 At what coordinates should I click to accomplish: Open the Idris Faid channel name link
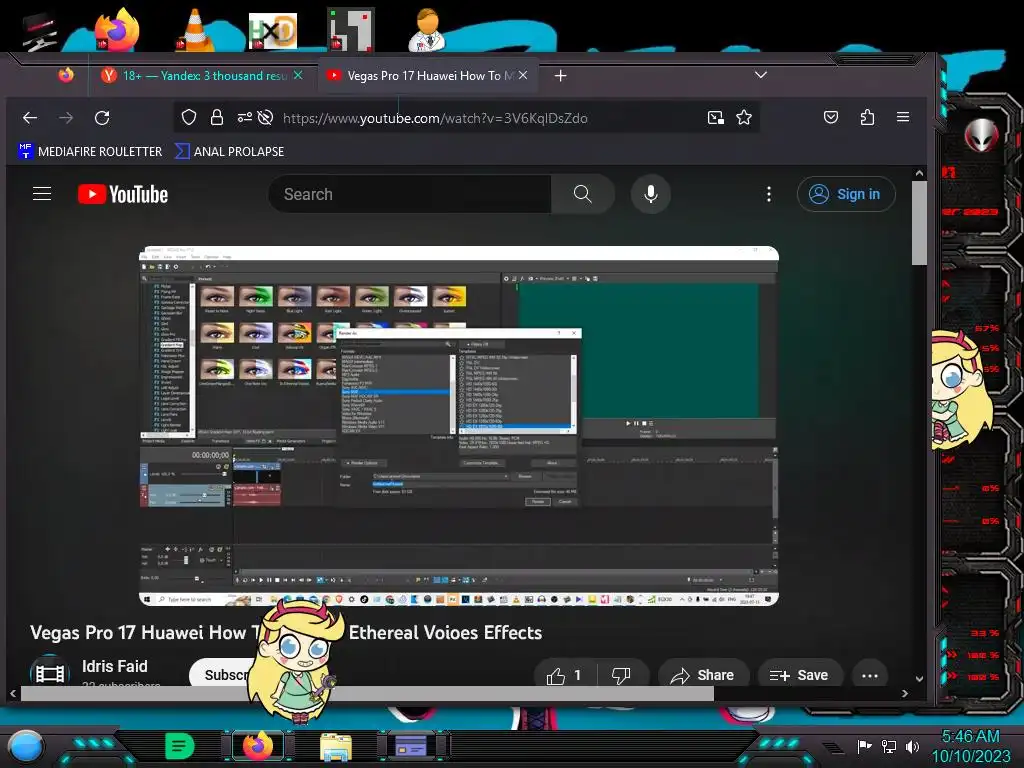click(115, 666)
